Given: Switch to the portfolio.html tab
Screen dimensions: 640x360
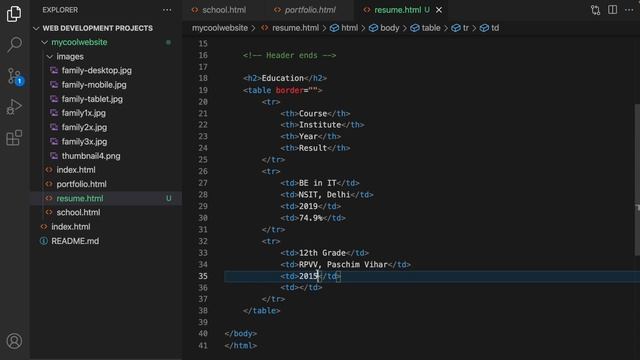Looking at the screenshot, I should [x=310, y=10].
